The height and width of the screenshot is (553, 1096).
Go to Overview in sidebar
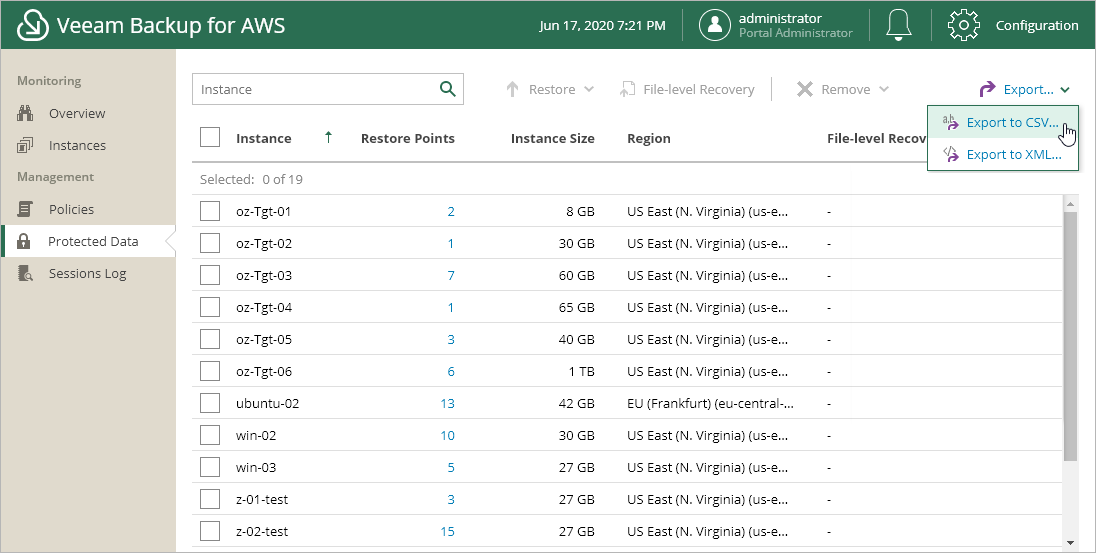coord(77,113)
